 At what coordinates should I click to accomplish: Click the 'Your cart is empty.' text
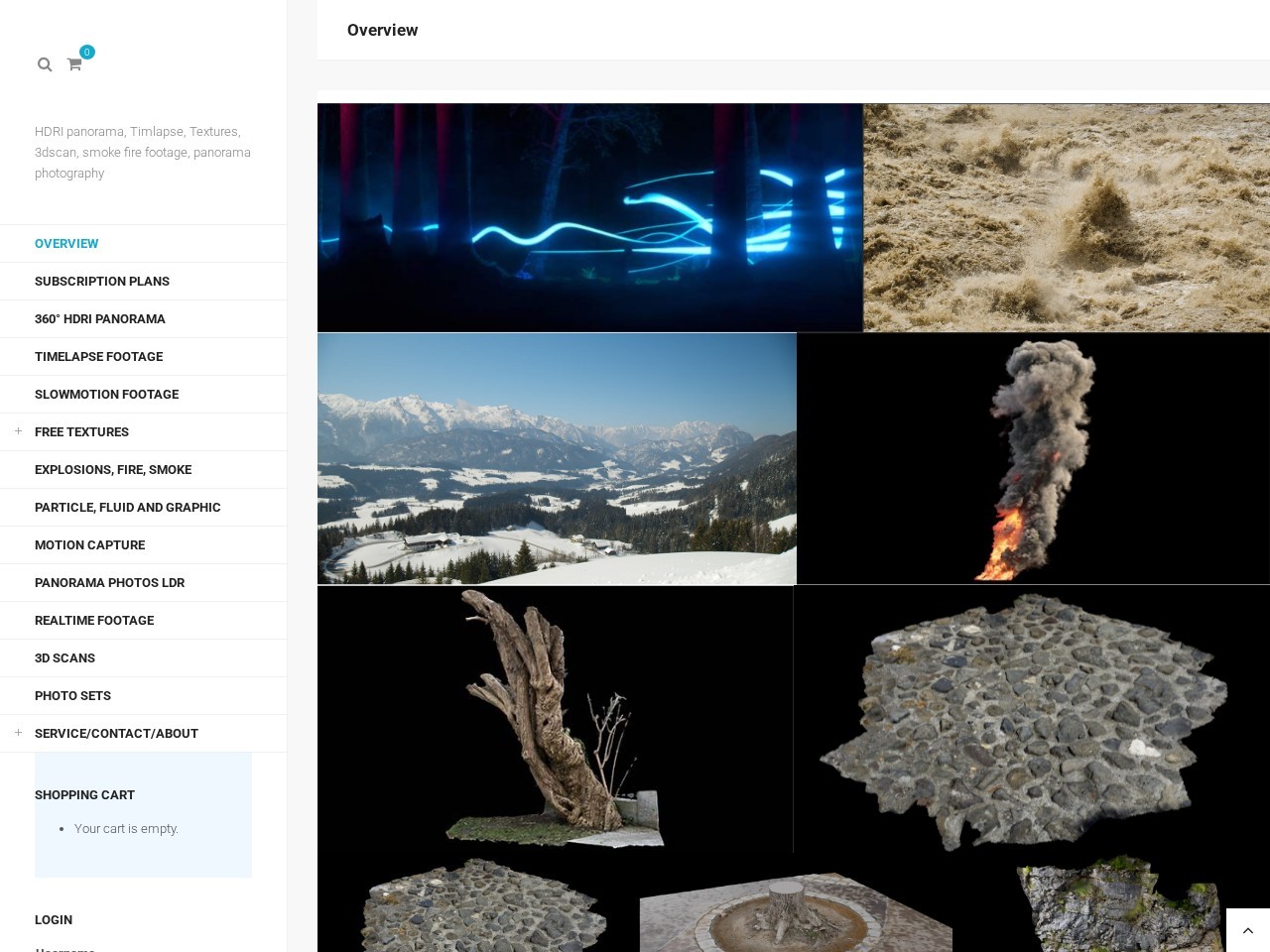[x=126, y=829]
